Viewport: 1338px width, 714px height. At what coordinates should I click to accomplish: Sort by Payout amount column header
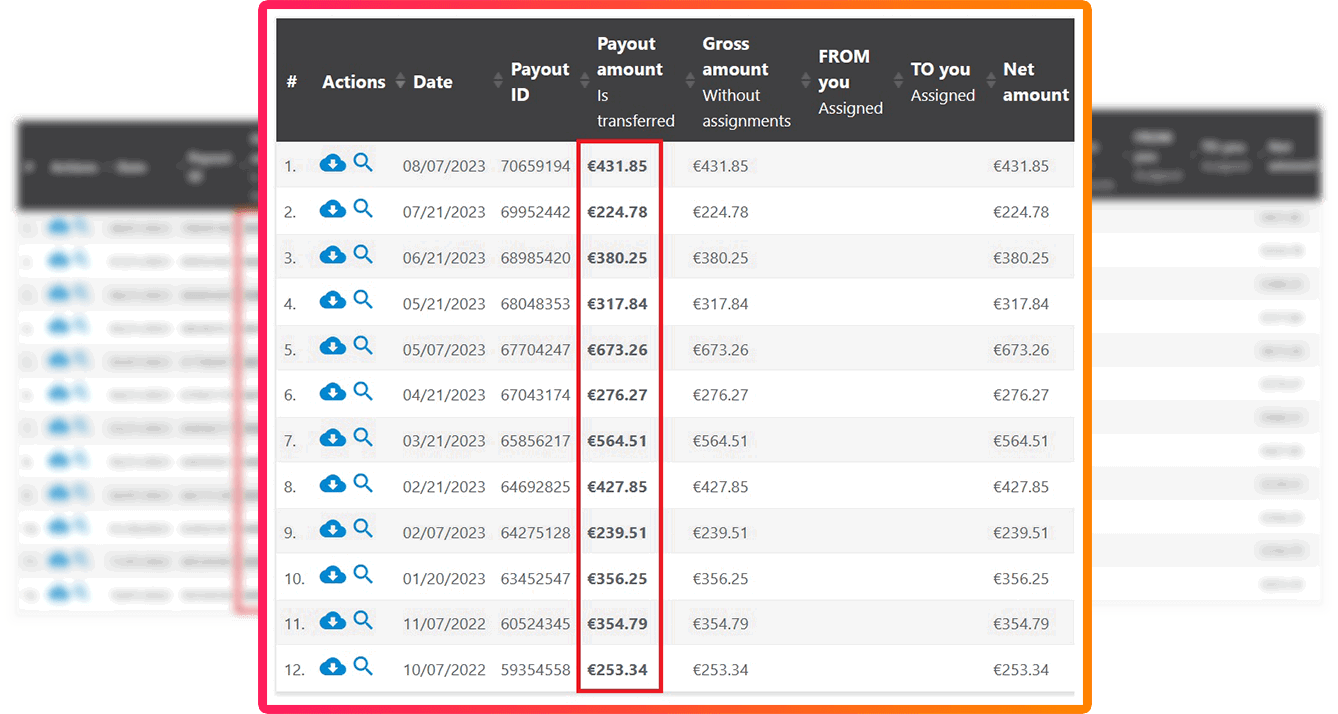pos(630,82)
